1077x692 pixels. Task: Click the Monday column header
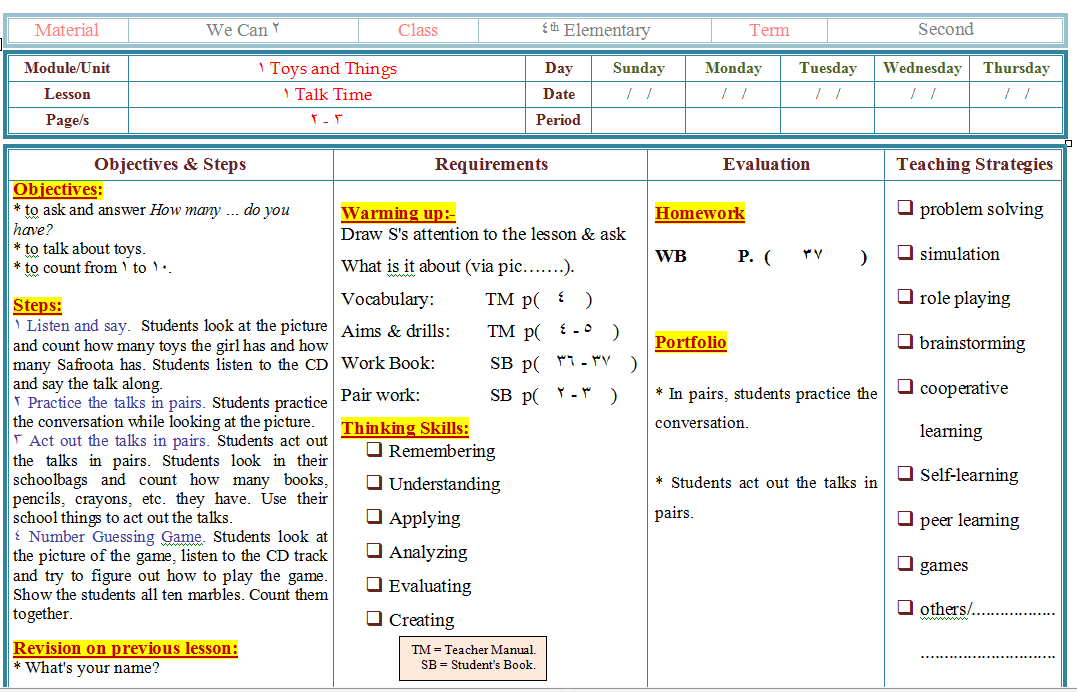pos(733,68)
